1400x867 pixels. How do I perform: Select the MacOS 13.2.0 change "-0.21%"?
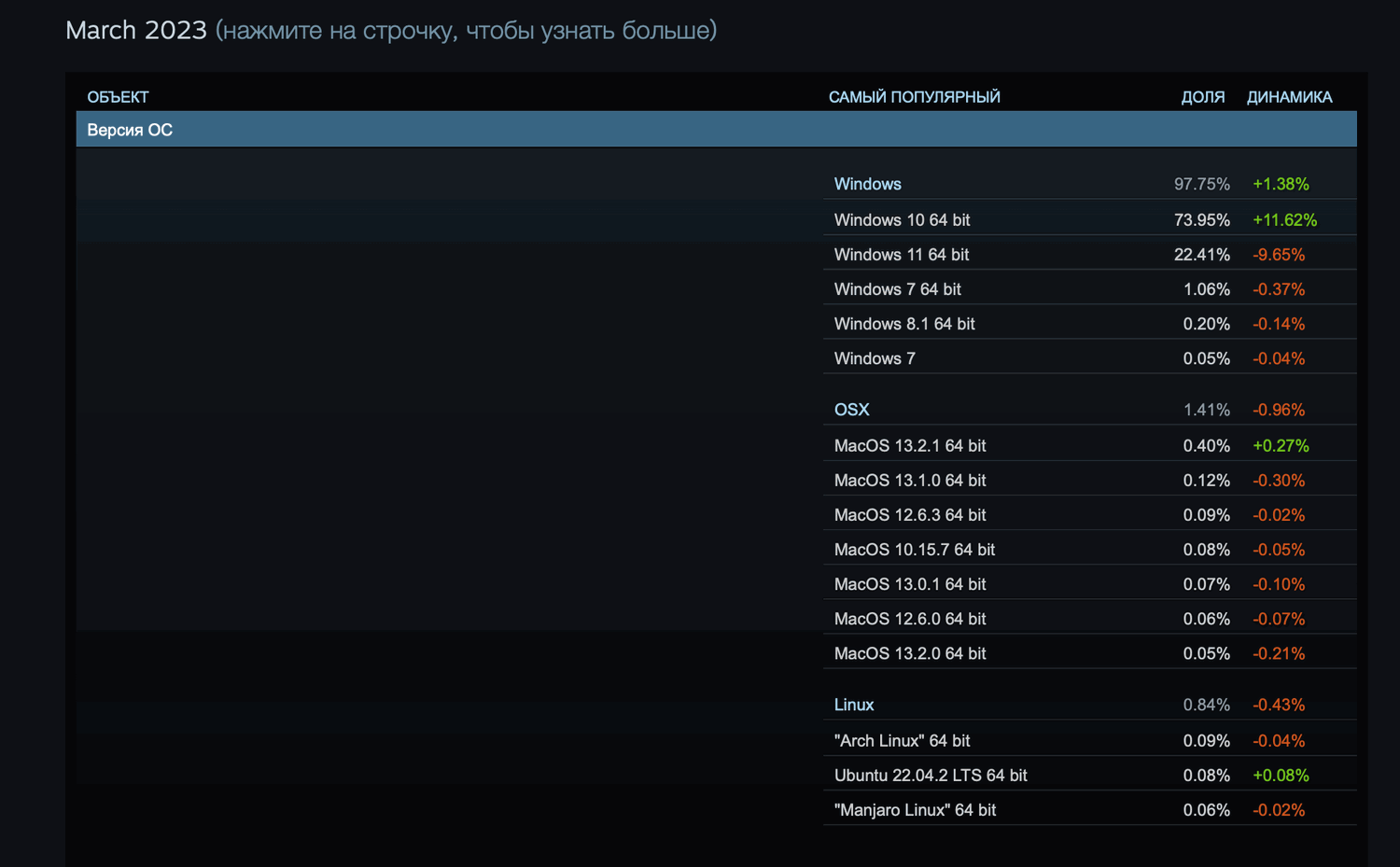point(1279,653)
